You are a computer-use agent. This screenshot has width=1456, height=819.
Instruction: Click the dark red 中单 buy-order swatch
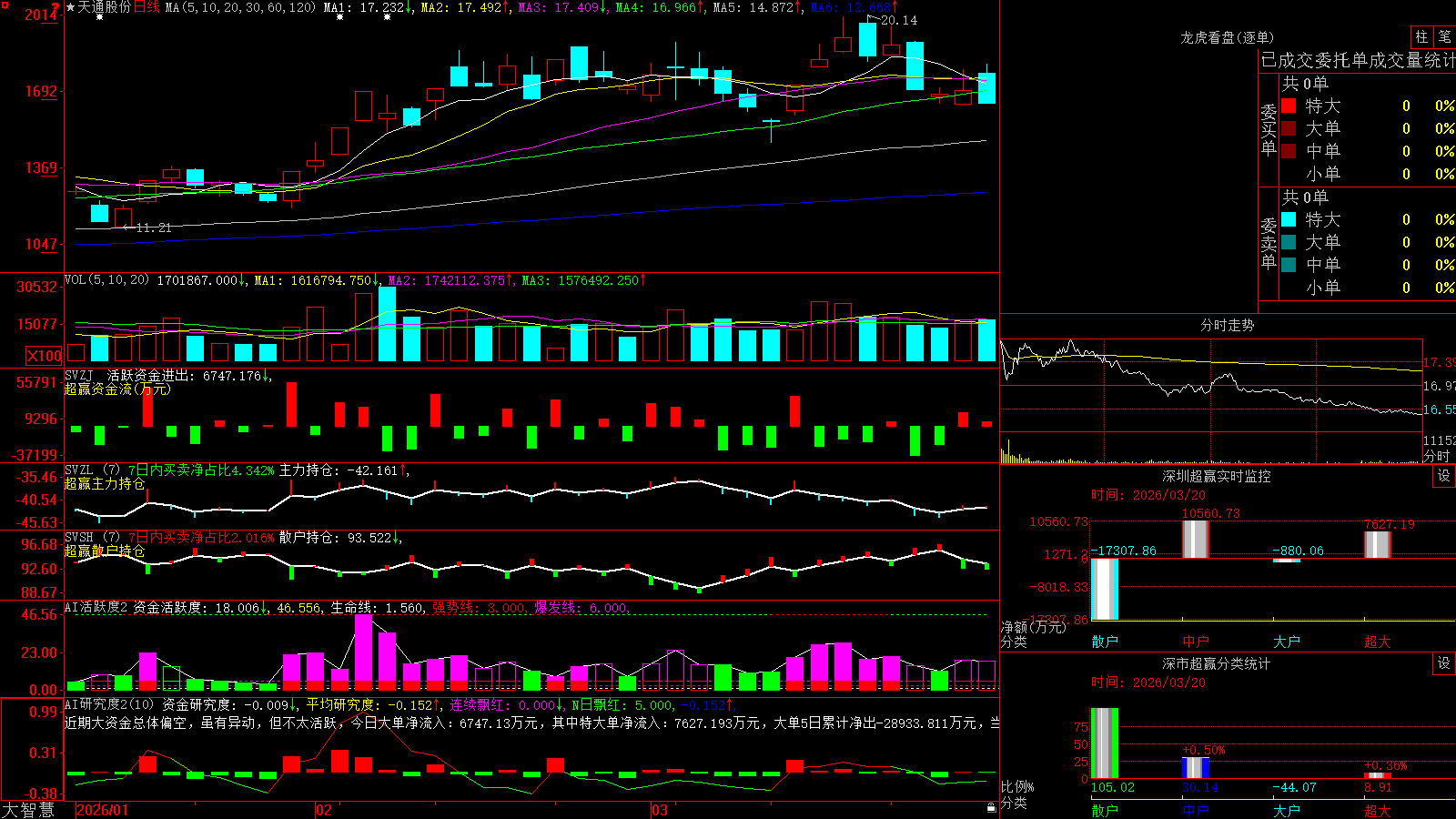tap(1289, 150)
